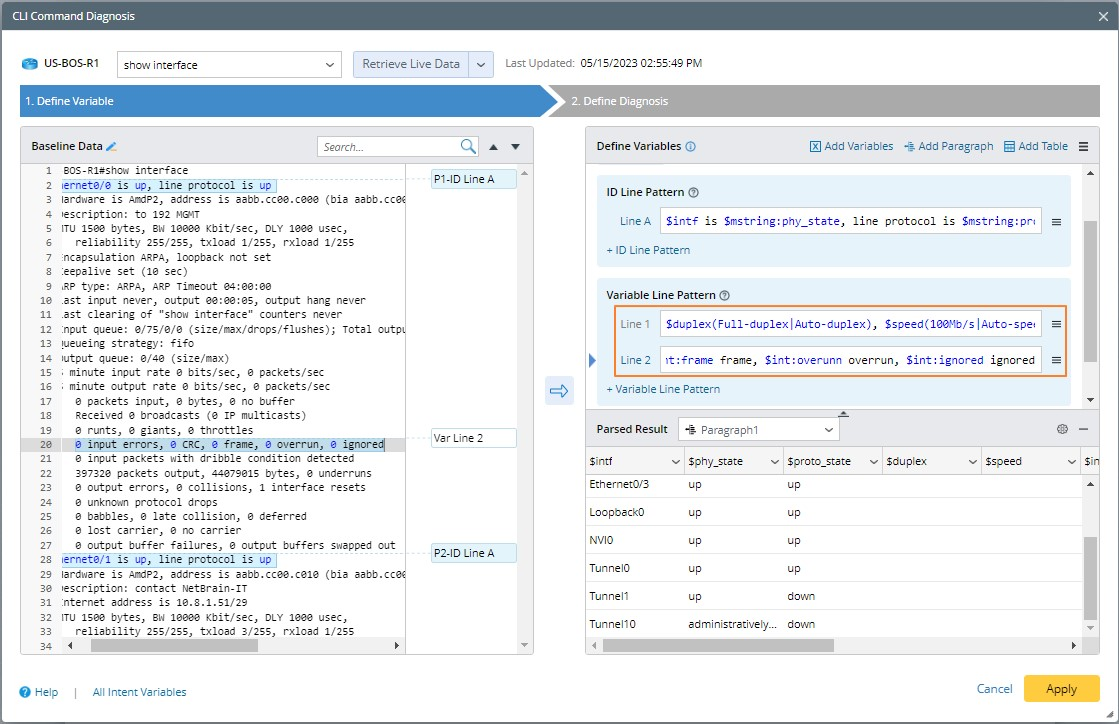Image resolution: width=1119 pixels, height=724 pixels.
Task: Click the info icon beside Define Variables
Action: pos(691,147)
